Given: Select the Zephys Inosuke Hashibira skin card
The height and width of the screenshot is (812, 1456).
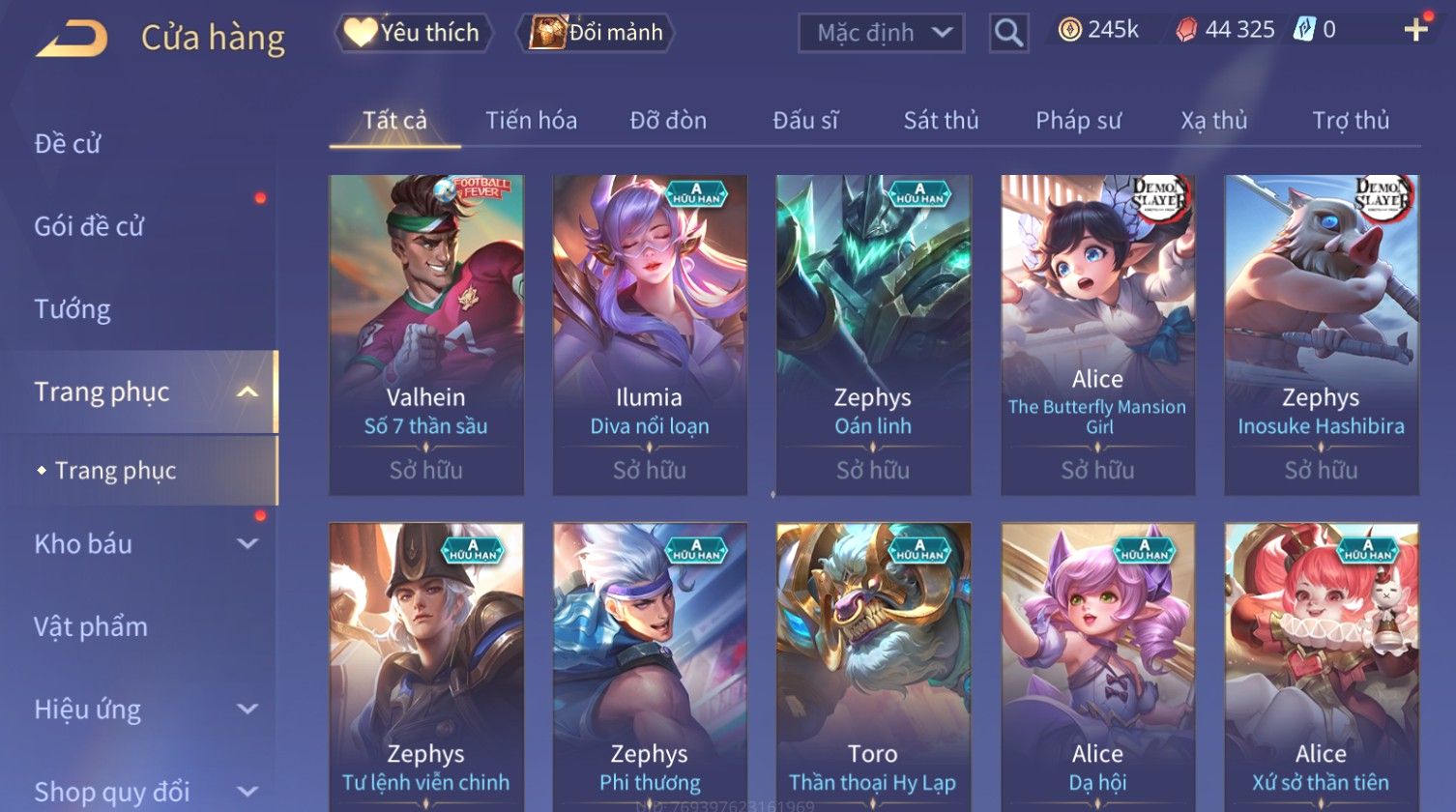Looking at the screenshot, I should pyautogui.click(x=1322, y=334).
